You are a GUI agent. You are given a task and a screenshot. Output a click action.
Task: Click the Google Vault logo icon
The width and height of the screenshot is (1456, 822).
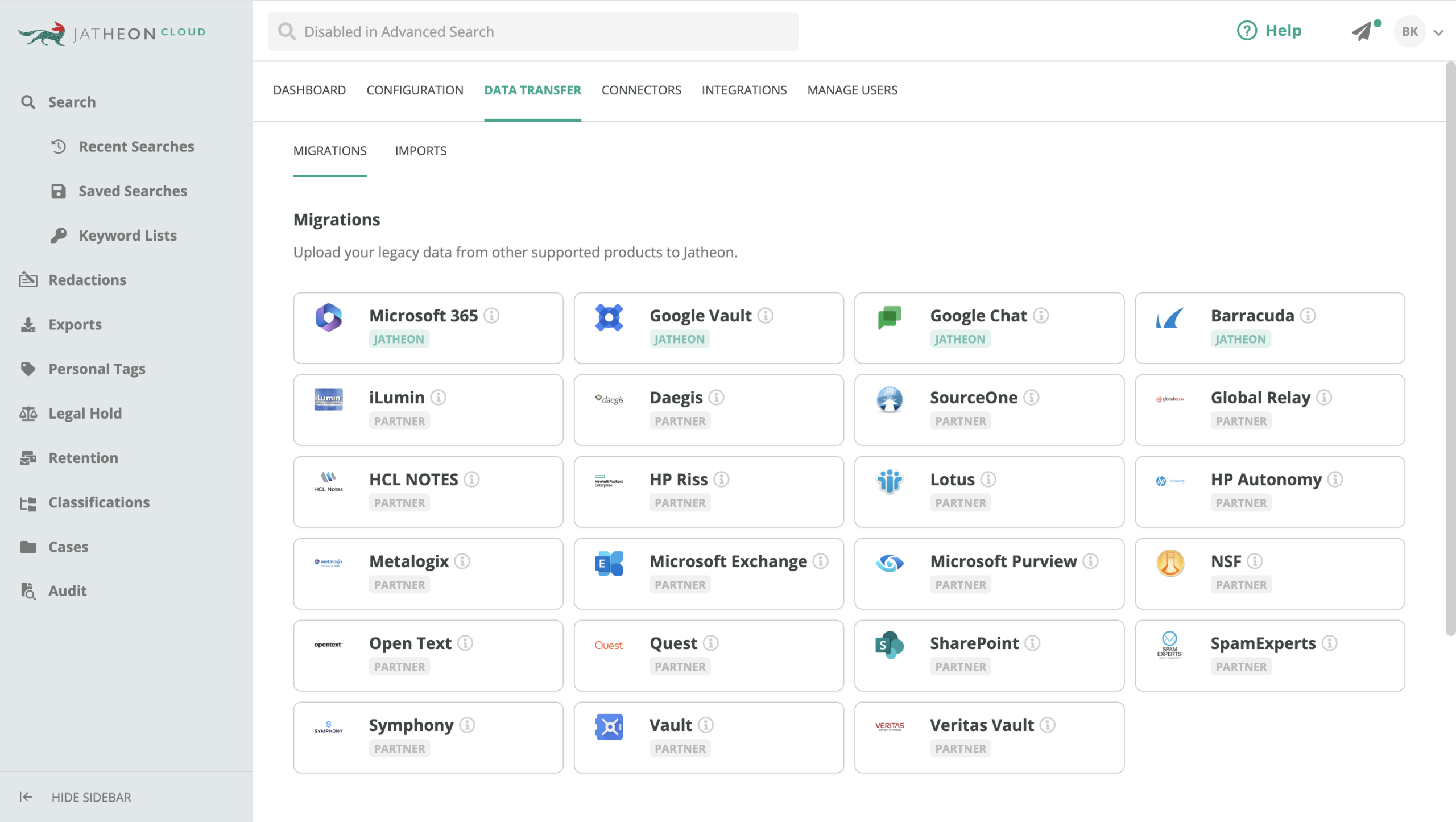(609, 317)
